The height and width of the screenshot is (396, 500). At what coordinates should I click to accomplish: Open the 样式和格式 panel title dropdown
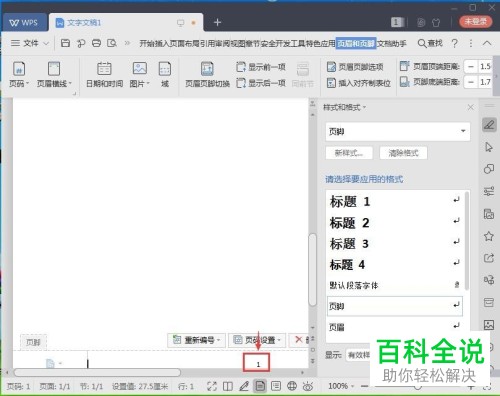coord(345,107)
